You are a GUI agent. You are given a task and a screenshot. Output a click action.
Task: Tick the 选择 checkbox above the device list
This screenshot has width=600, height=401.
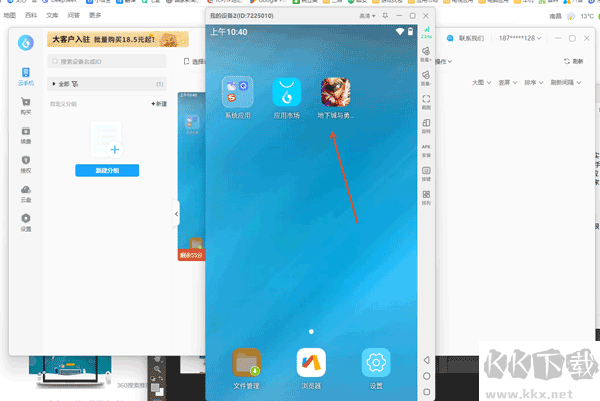pos(186,61)
